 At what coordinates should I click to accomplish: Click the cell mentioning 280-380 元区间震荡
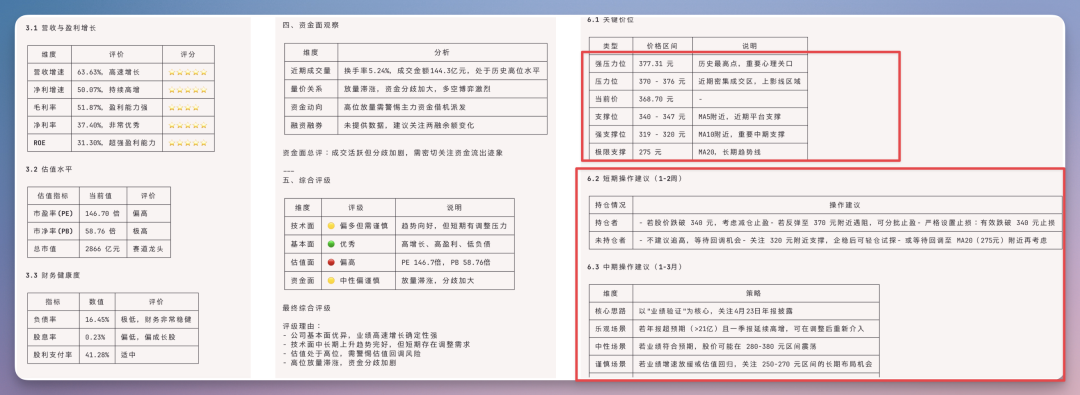(756, 346)
